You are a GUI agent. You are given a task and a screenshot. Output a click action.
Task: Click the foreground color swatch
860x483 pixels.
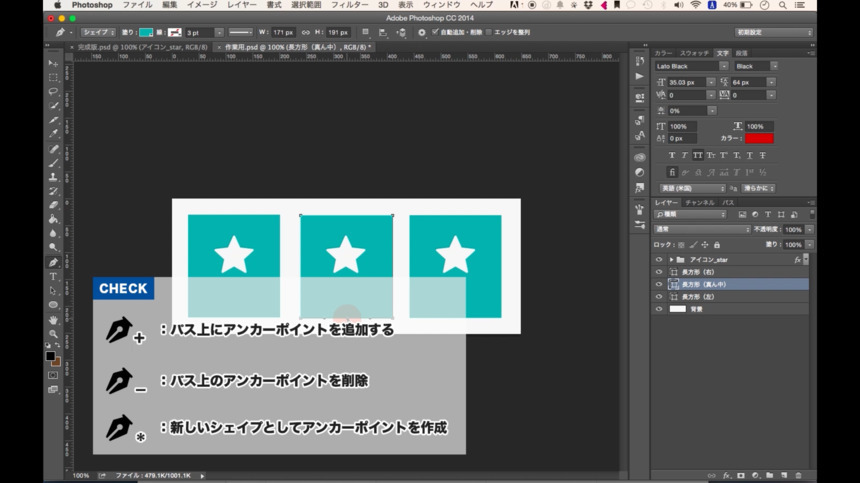coord(50,356)
